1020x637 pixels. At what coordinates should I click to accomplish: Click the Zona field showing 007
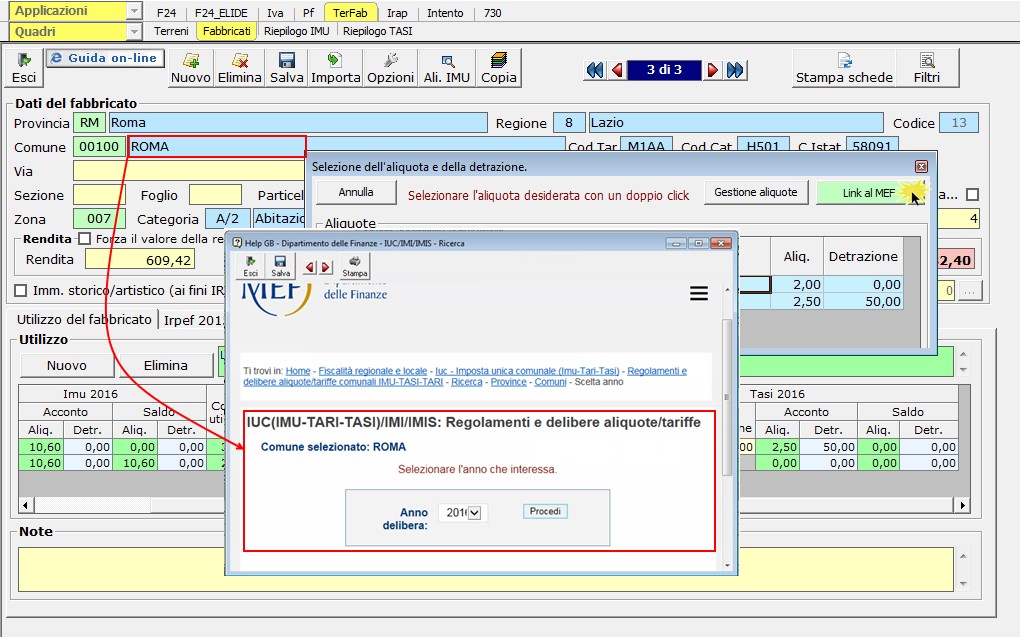[99, 219]
